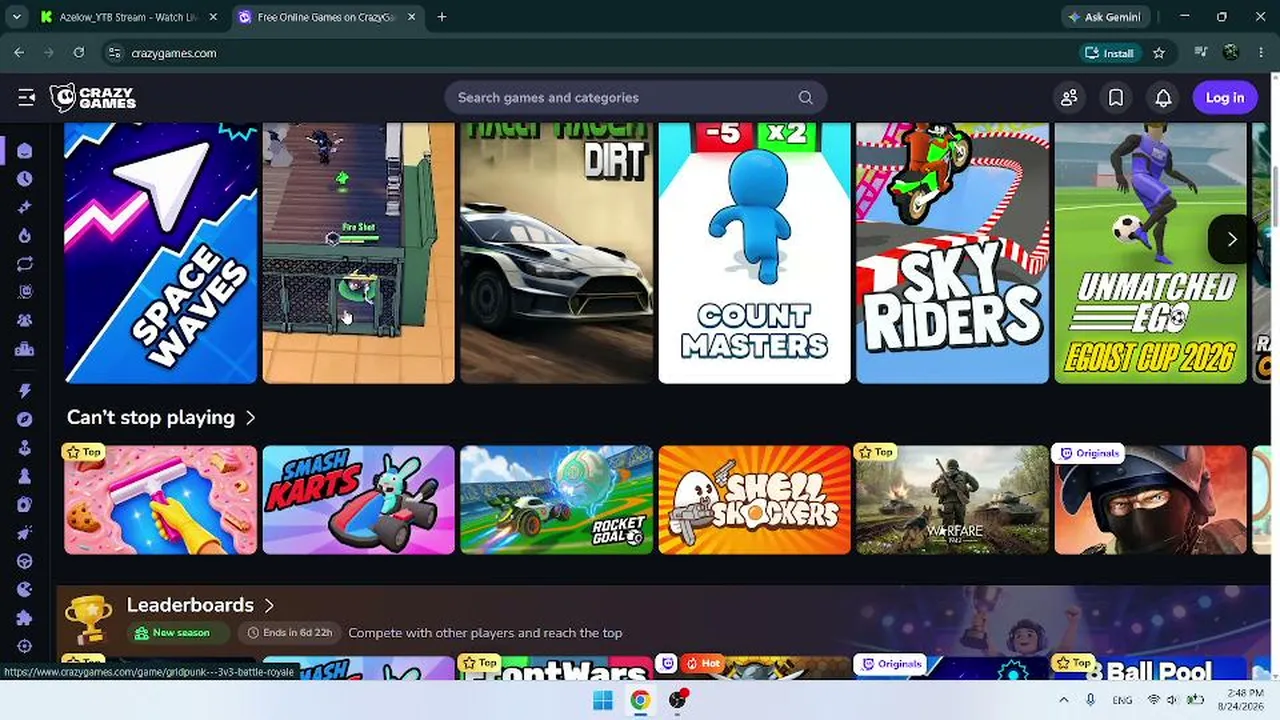
Task: Open Unmatched Ego Egoist Cup 2026
Action: click(1151, 253)
